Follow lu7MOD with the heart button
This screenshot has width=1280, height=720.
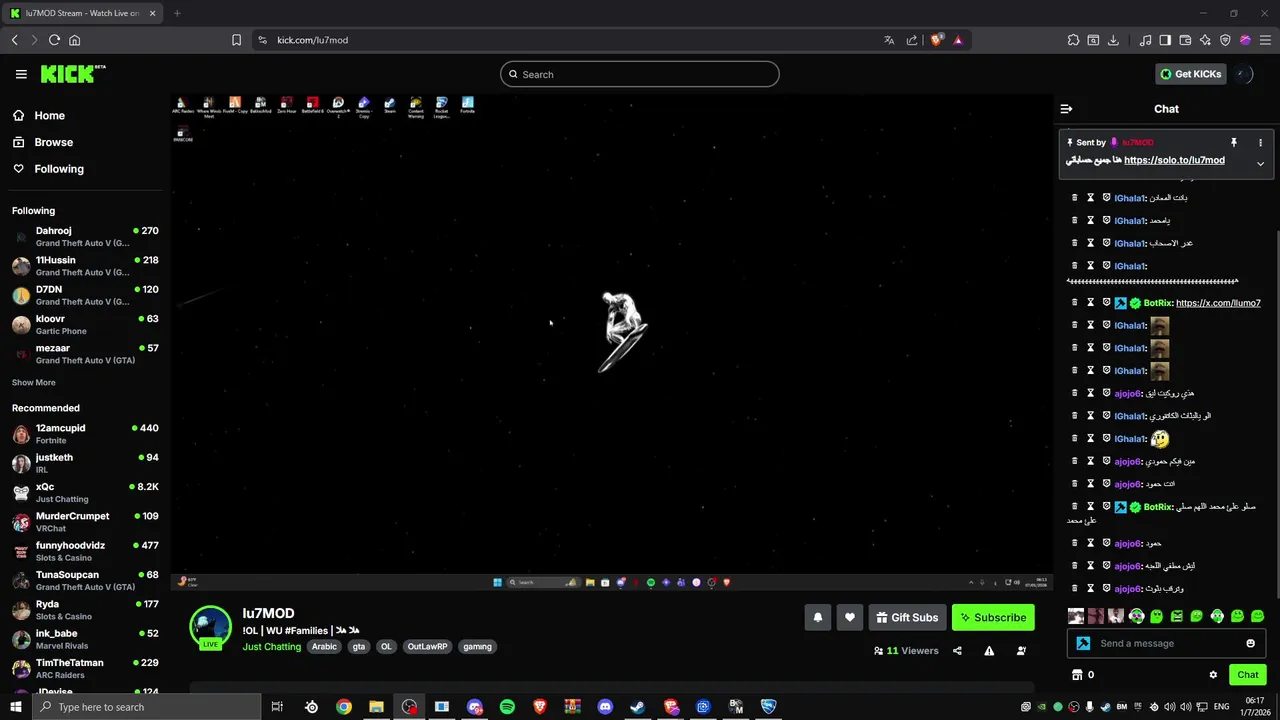tap(849, 617)
